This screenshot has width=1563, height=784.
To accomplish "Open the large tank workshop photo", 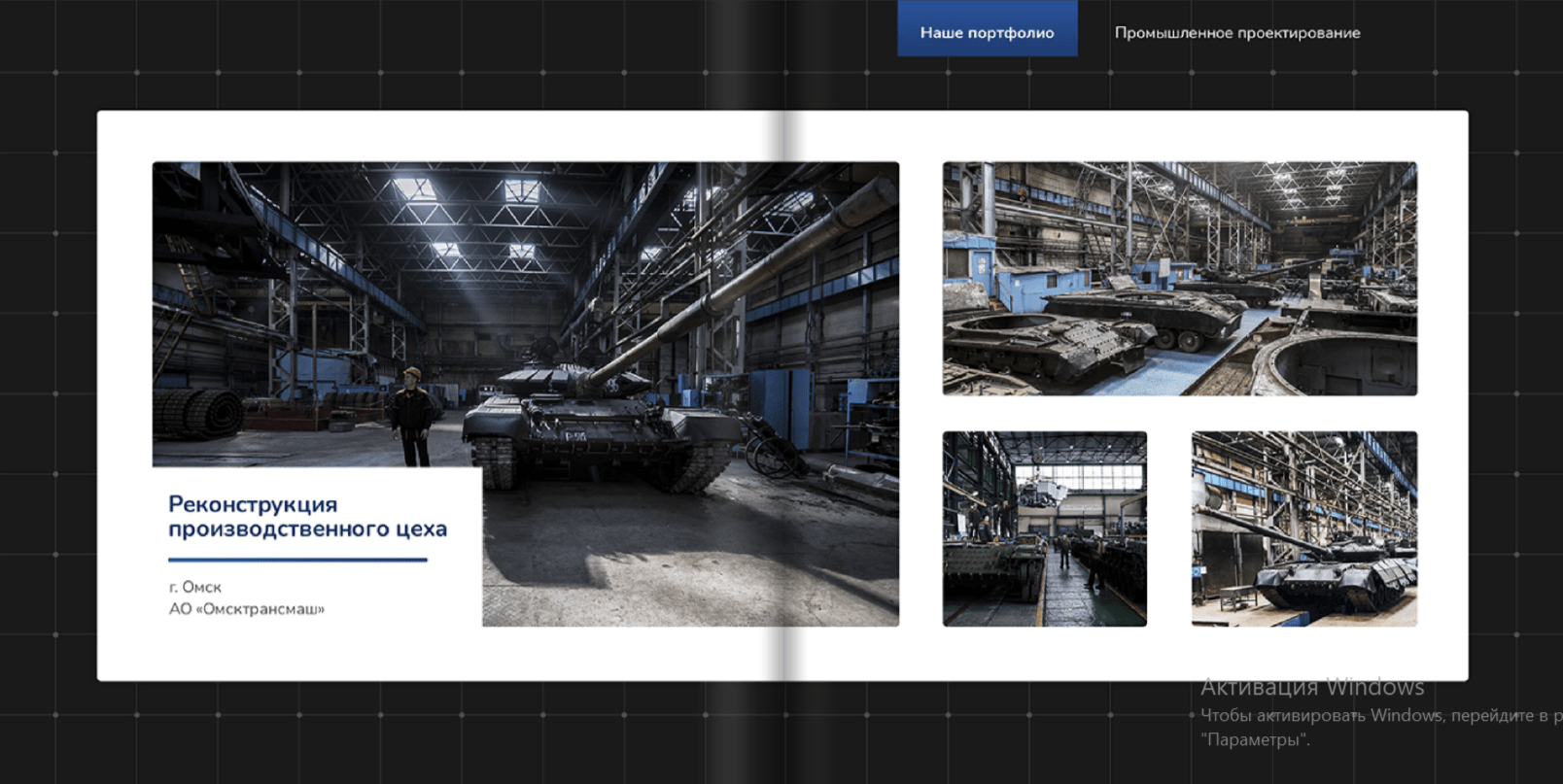I will pos(526,393).
